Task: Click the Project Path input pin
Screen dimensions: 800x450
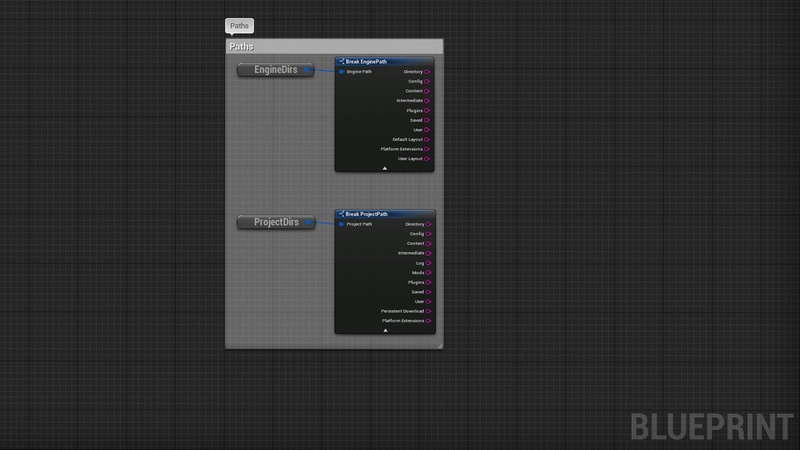Action: [342, 224]
